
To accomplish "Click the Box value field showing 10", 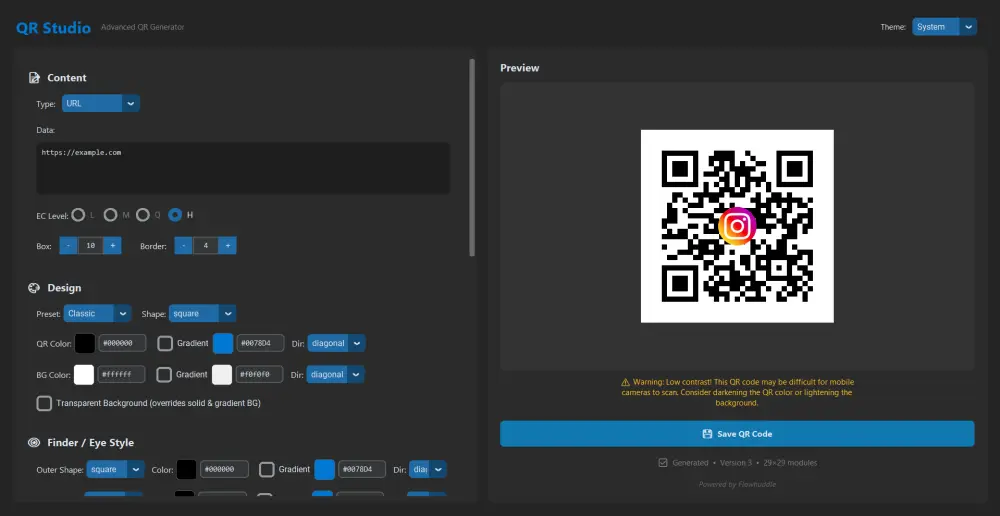I will 91,246.
